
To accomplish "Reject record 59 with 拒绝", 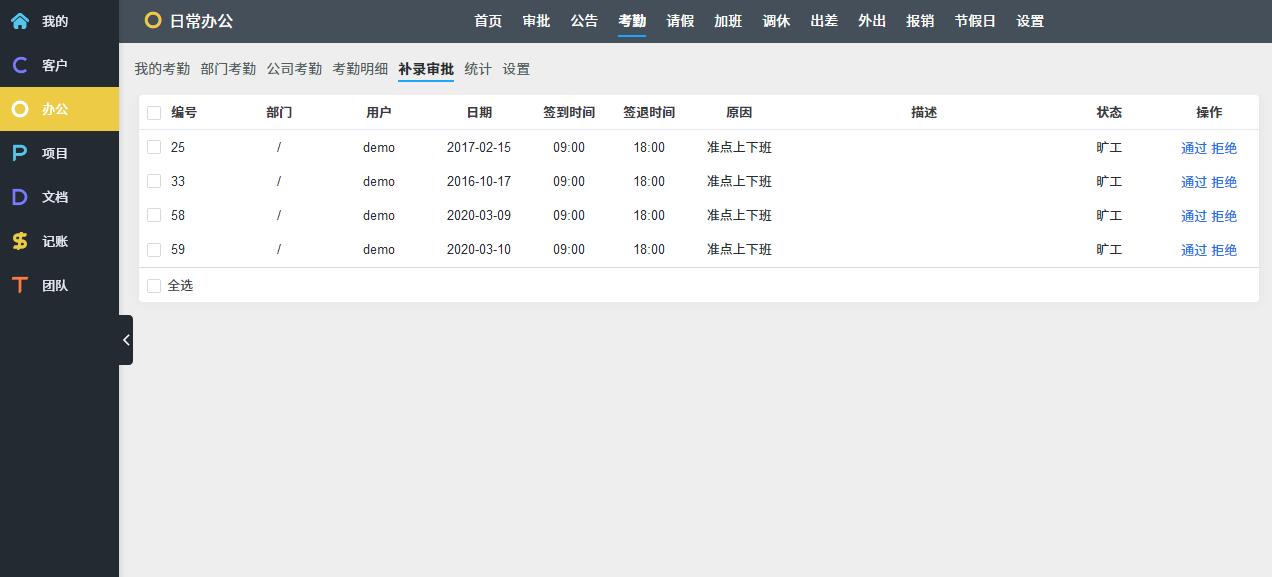I will 1224,250.
